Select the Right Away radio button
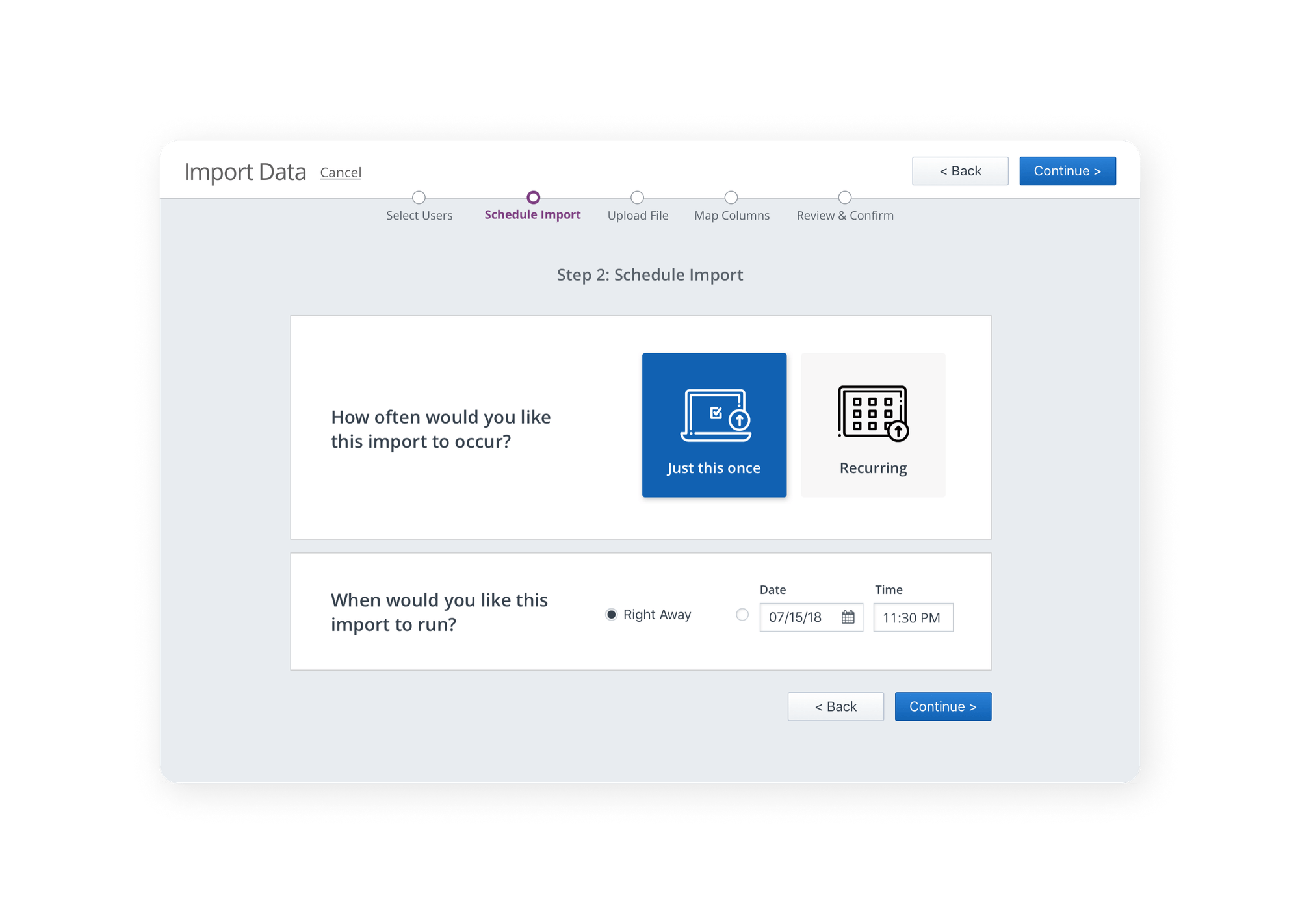Screen dimensions: 1300x924 (611, 615)
